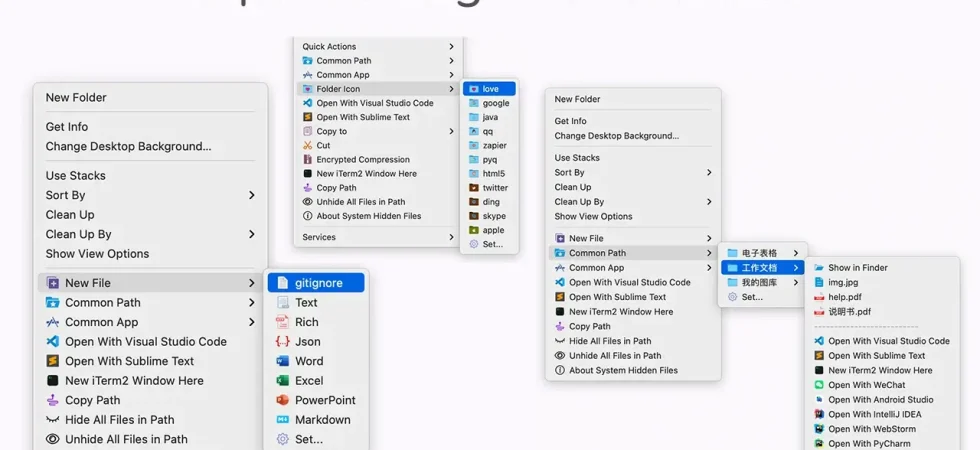Click Open With PyCharm entry
Image resolution: width=980 pixels, height=450 pixels.
882,443
